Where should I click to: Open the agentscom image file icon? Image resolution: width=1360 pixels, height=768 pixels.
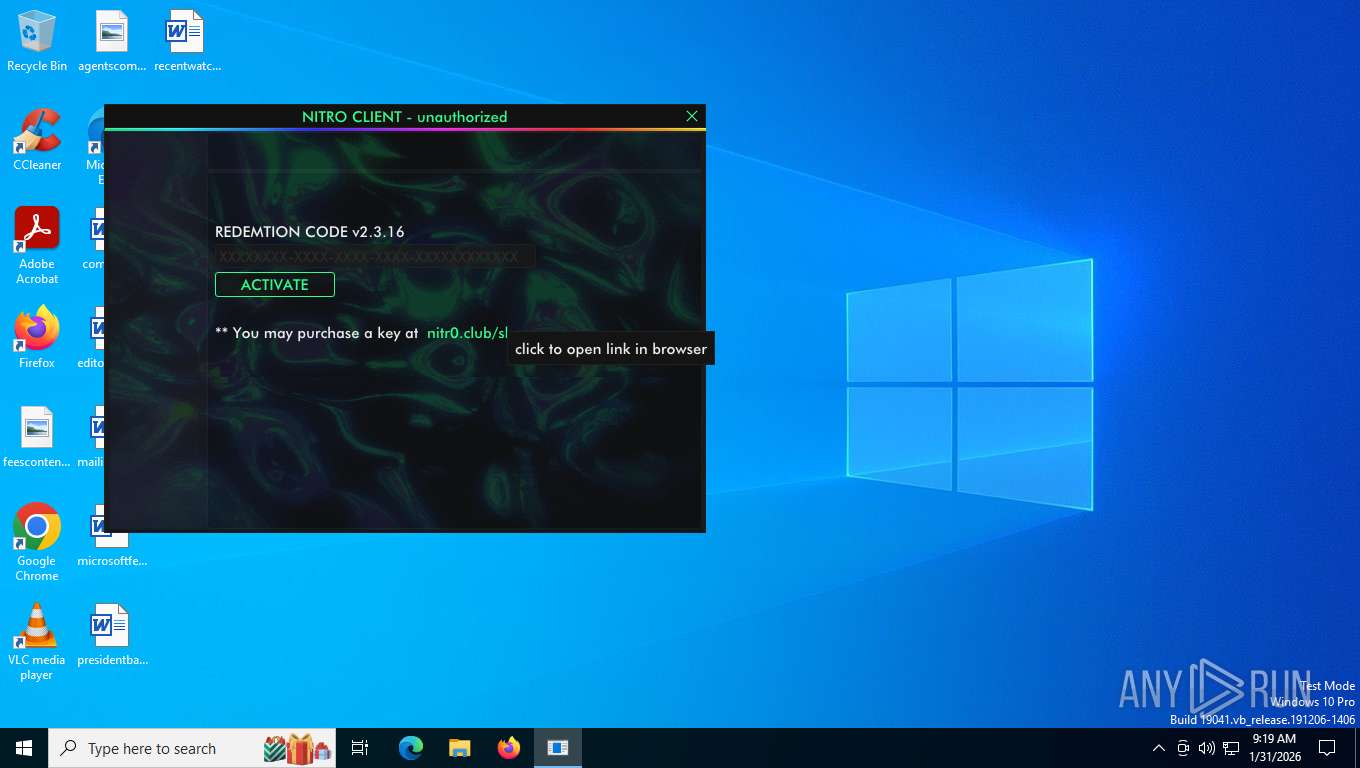click(x=112, y=41)
